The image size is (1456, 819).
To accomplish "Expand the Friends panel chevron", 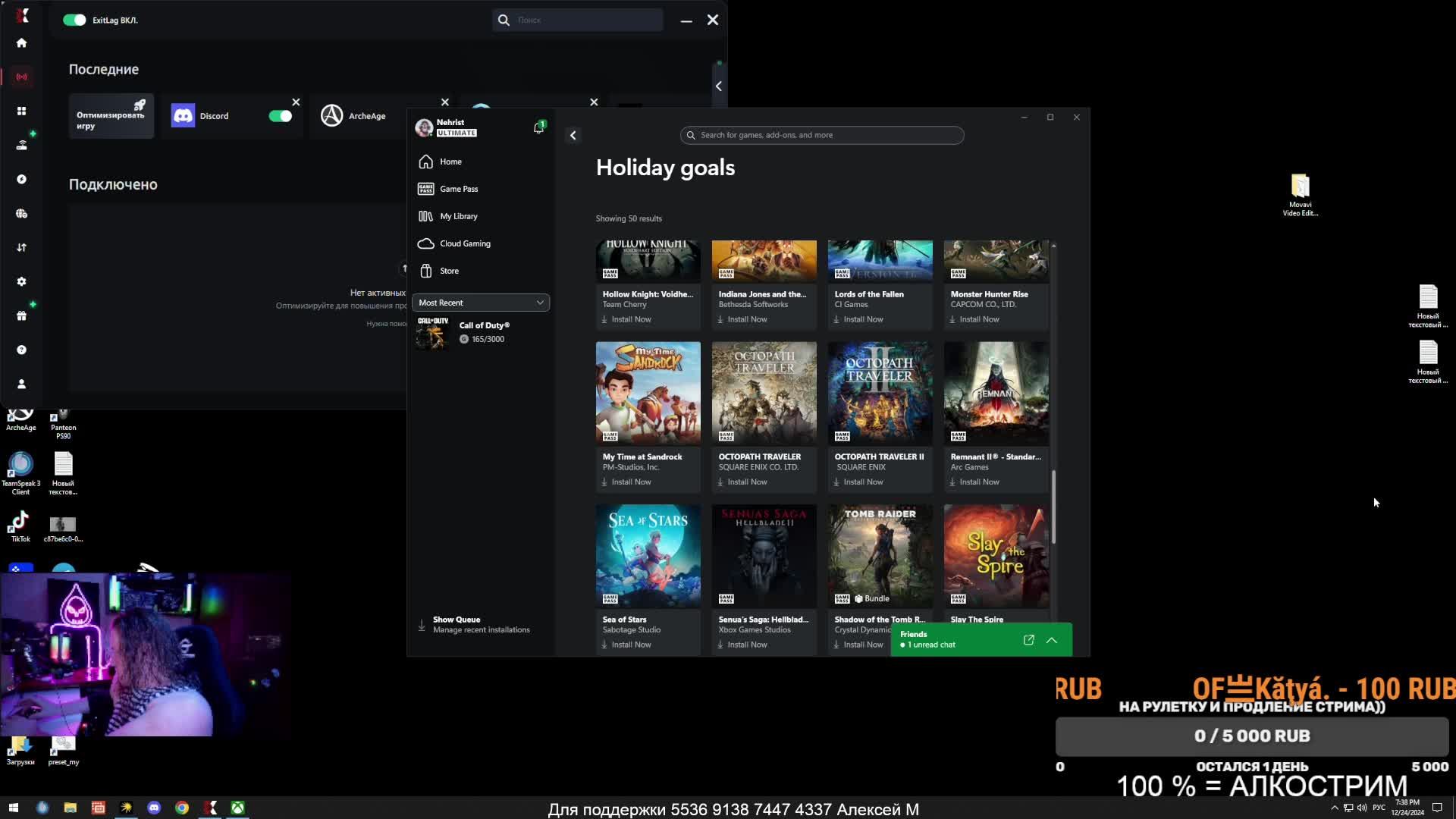I will [x=1052, y=640].
